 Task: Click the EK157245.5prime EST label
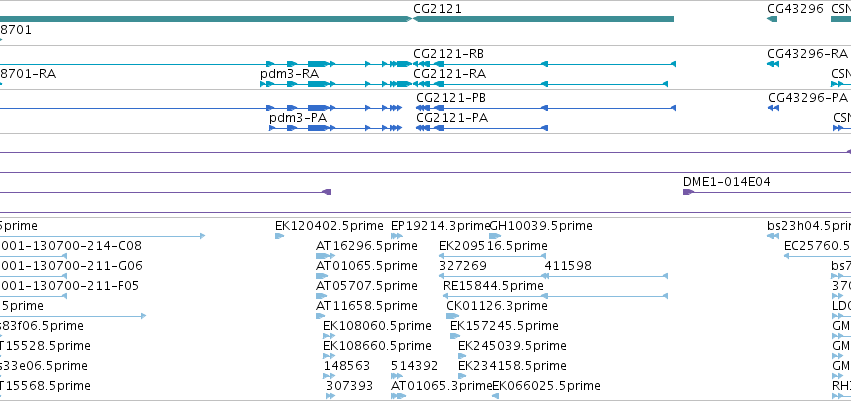504,326
